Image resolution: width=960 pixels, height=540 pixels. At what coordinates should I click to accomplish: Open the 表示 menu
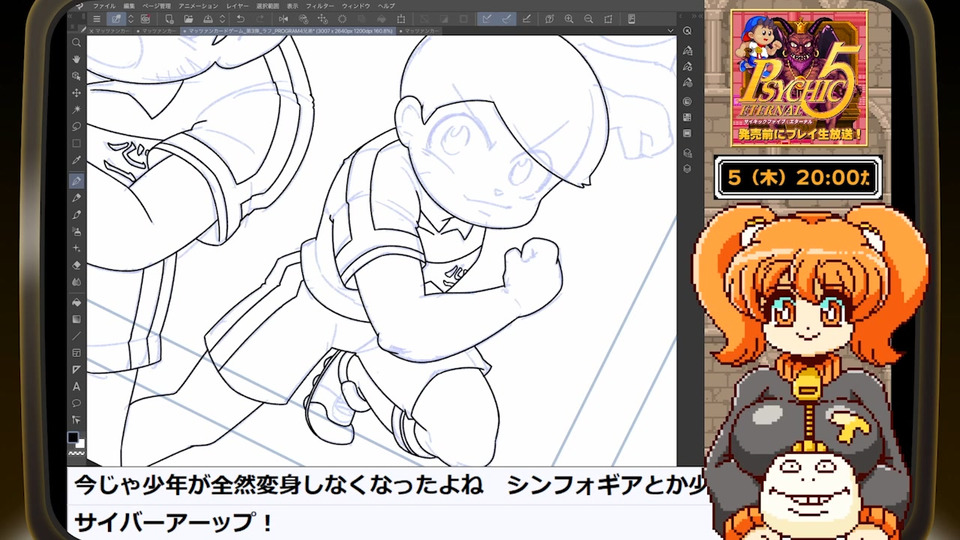tap(293, 6)
